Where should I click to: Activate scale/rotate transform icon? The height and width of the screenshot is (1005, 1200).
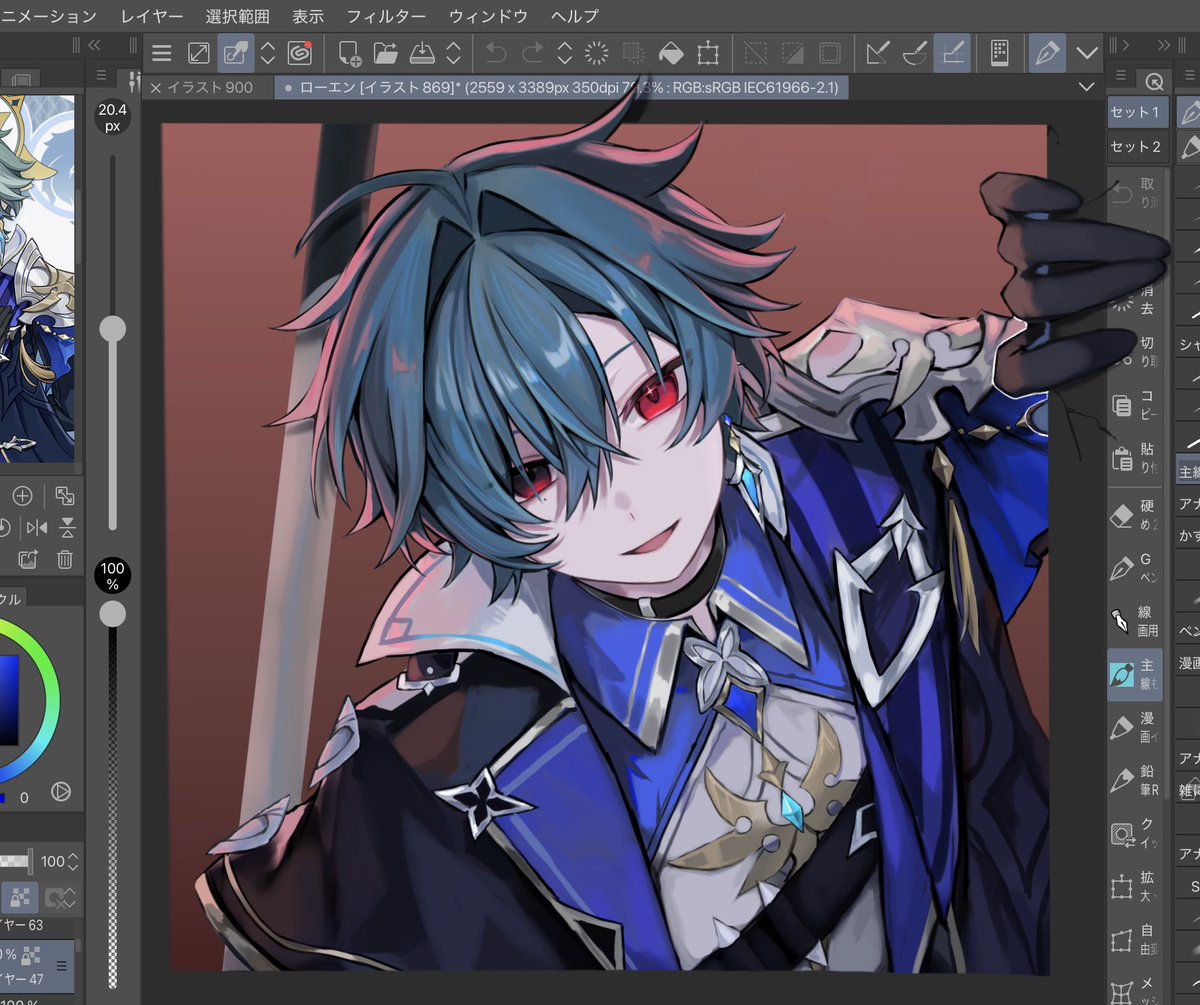[x=708, y=53]
